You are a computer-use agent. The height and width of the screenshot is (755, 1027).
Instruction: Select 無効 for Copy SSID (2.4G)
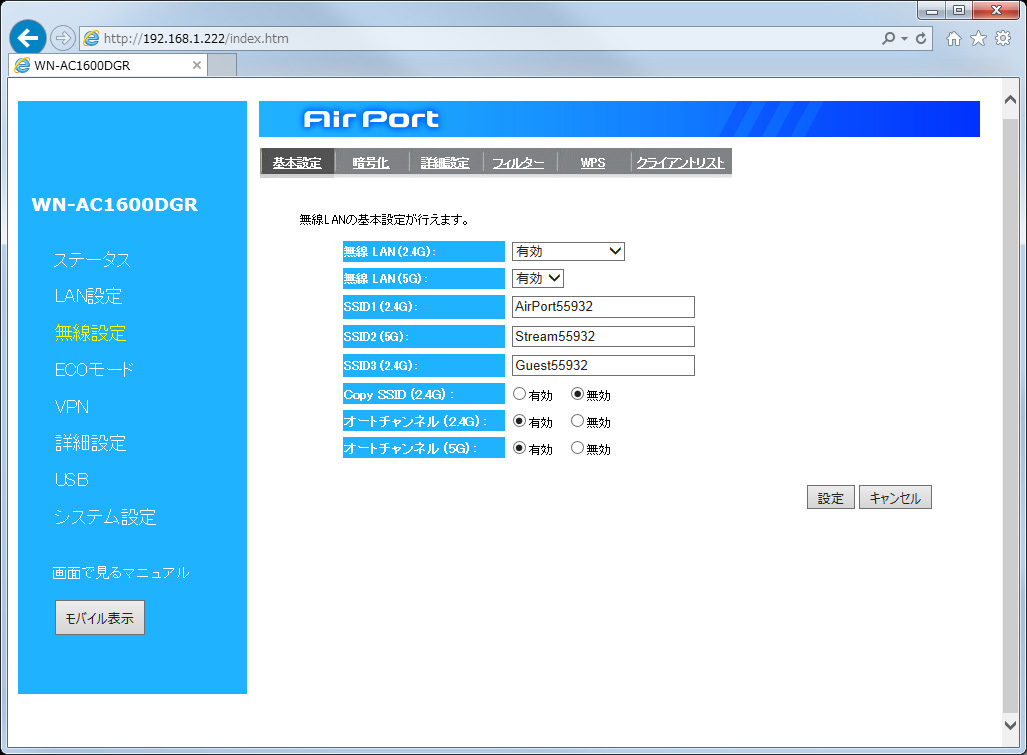point(577,394)
